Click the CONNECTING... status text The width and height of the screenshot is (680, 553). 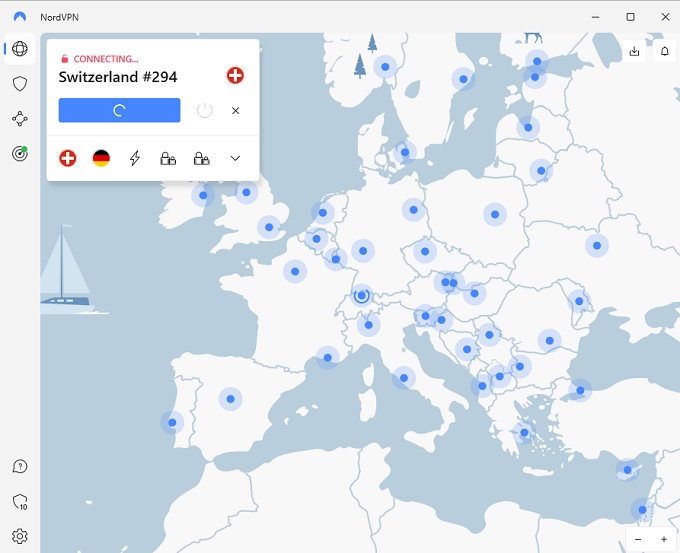[106, 59]
